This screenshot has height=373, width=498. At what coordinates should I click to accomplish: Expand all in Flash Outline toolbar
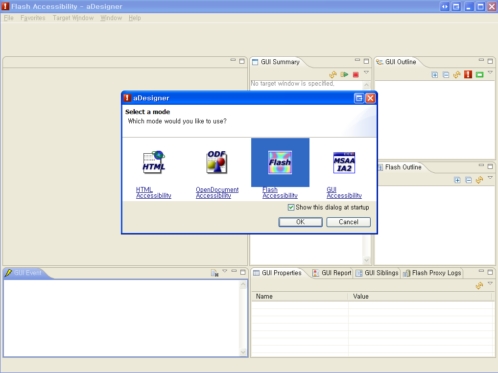[x=457, y=180]
